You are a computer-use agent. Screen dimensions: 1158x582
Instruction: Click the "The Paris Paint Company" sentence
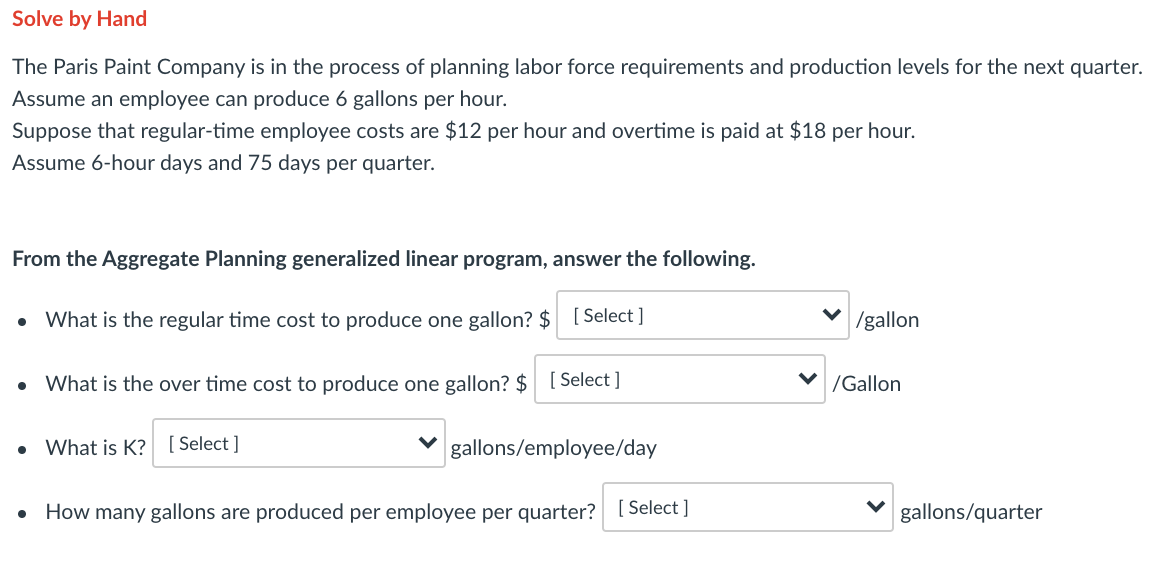pos(576,67)
